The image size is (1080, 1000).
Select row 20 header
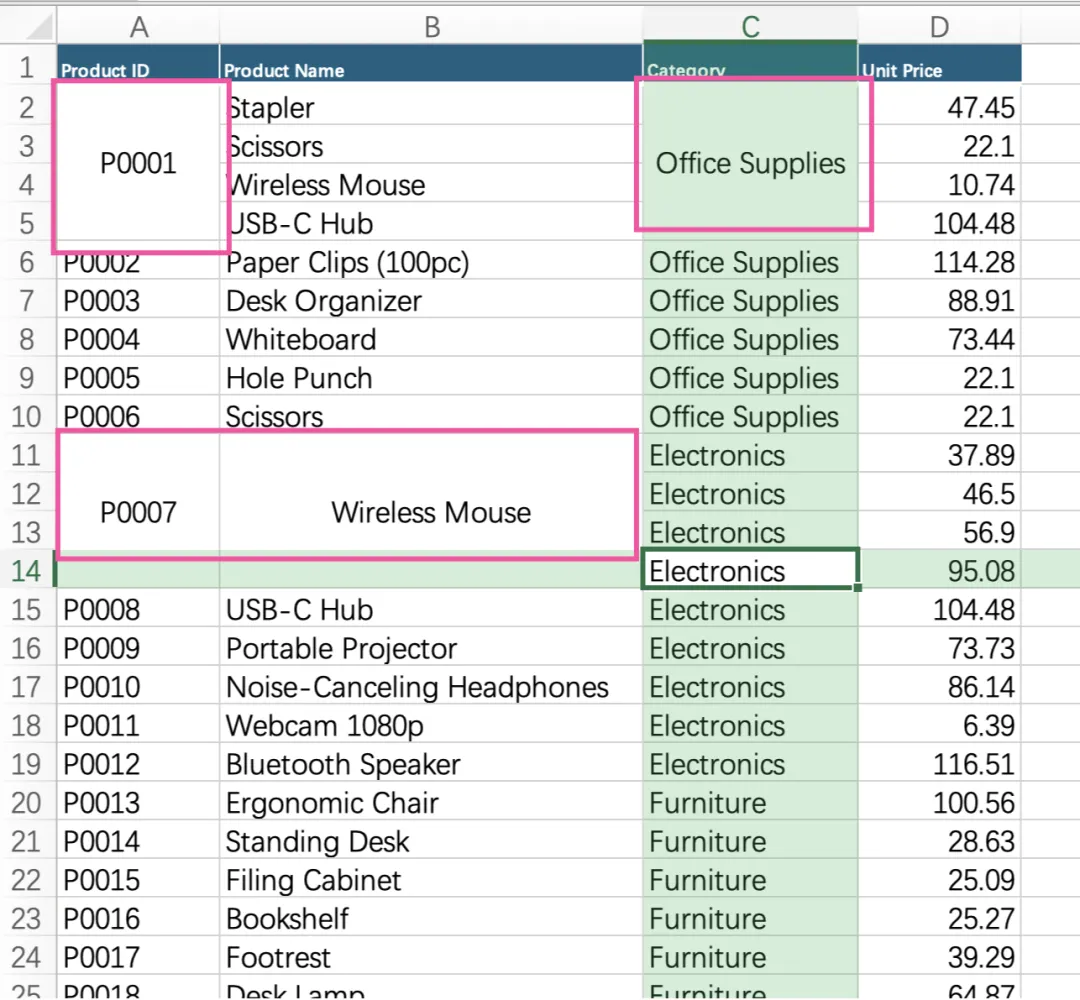(27, 802)
